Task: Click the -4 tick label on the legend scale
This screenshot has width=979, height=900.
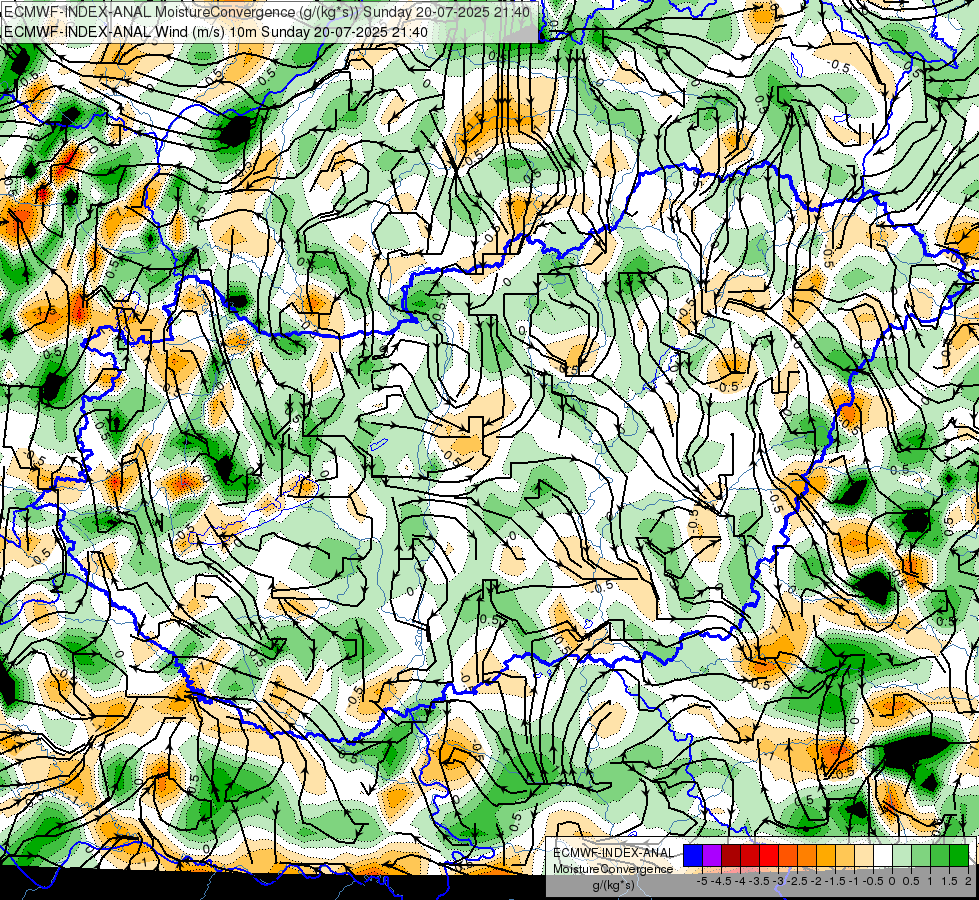Action: tap(740, 881)
